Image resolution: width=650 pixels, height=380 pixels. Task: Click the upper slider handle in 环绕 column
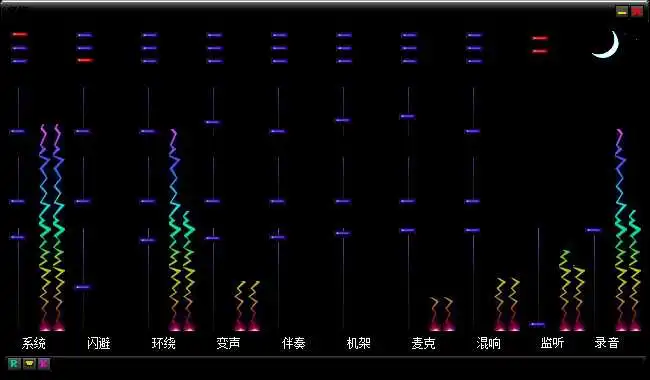coord(148,131)
